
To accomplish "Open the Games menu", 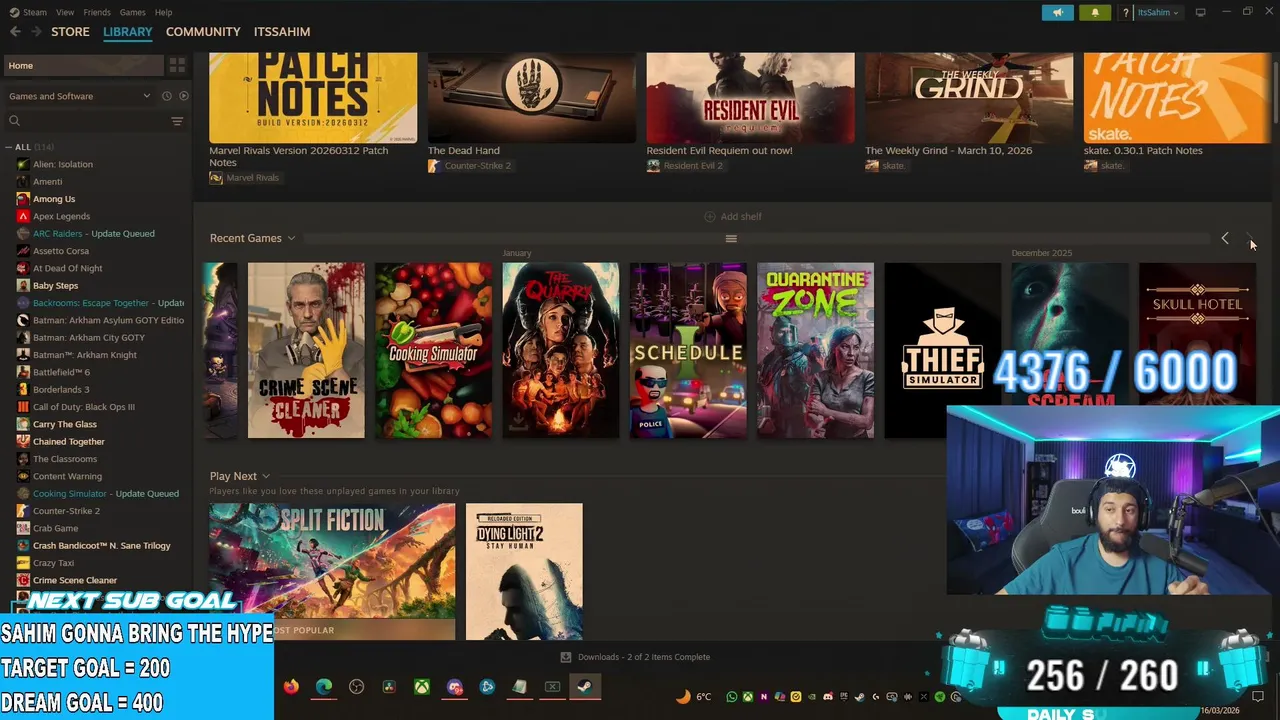I will point(132,12).
